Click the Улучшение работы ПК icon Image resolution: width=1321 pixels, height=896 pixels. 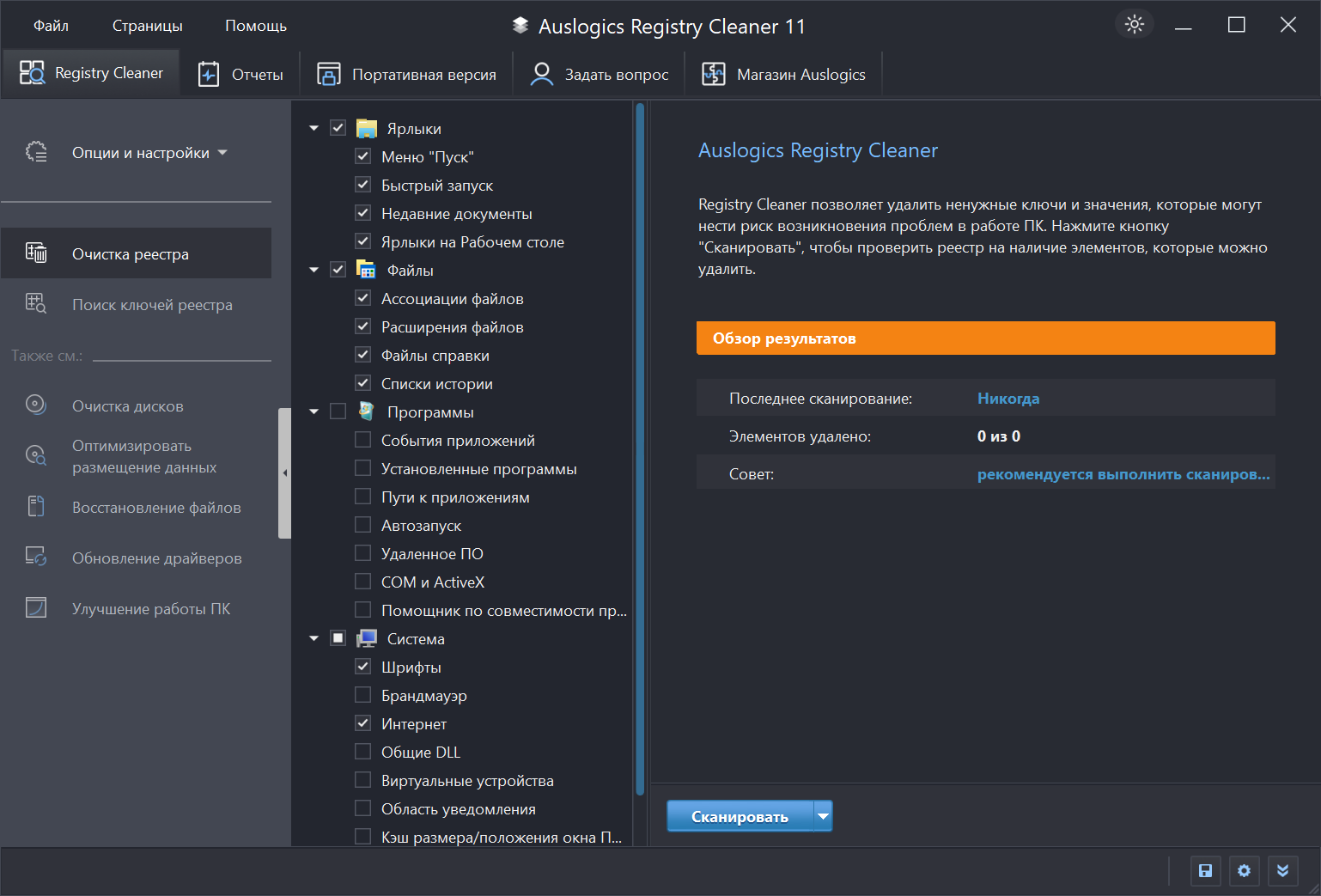36,608
